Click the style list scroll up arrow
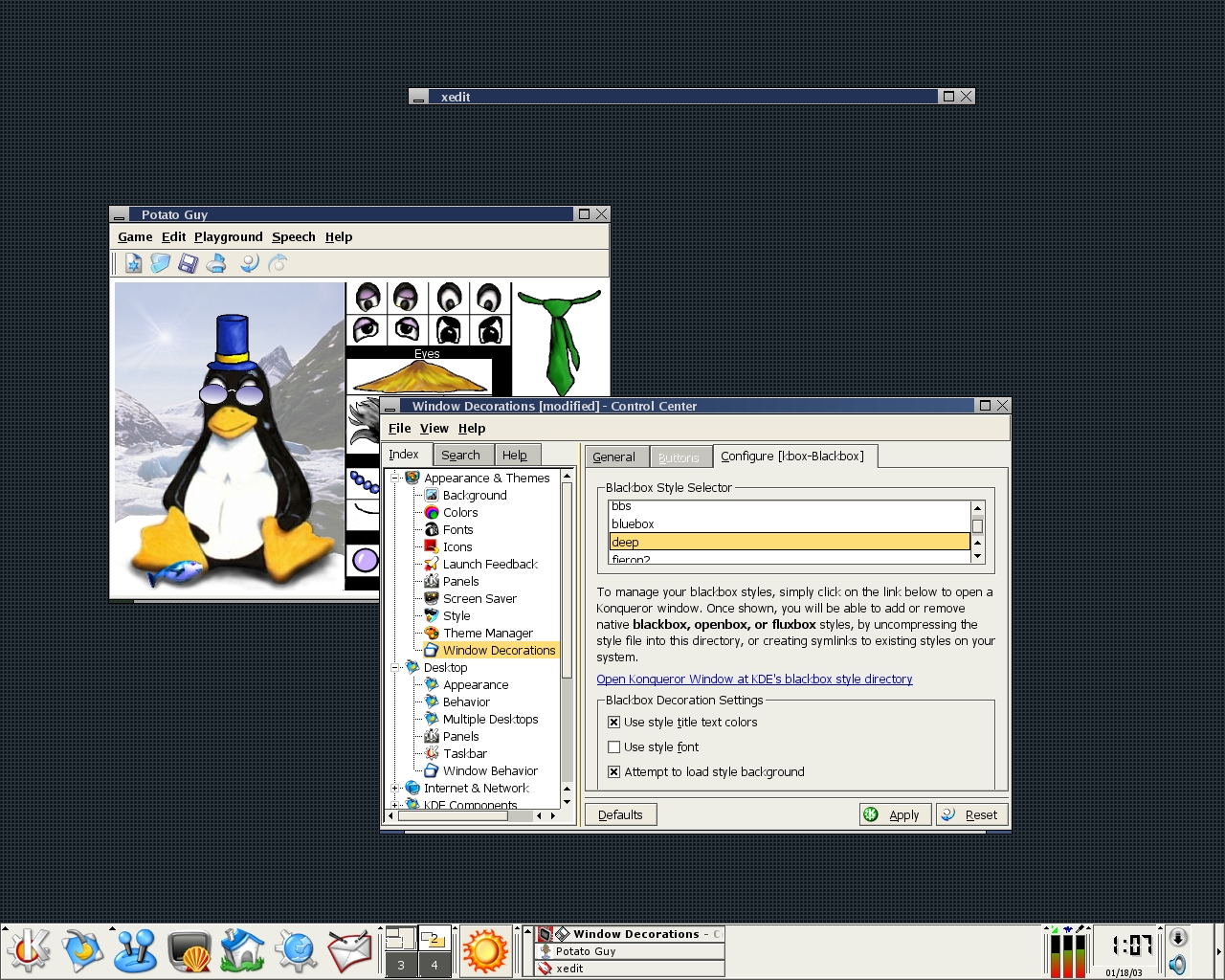The height and width of the screenshot is (980, 1225). click(977, 508)
